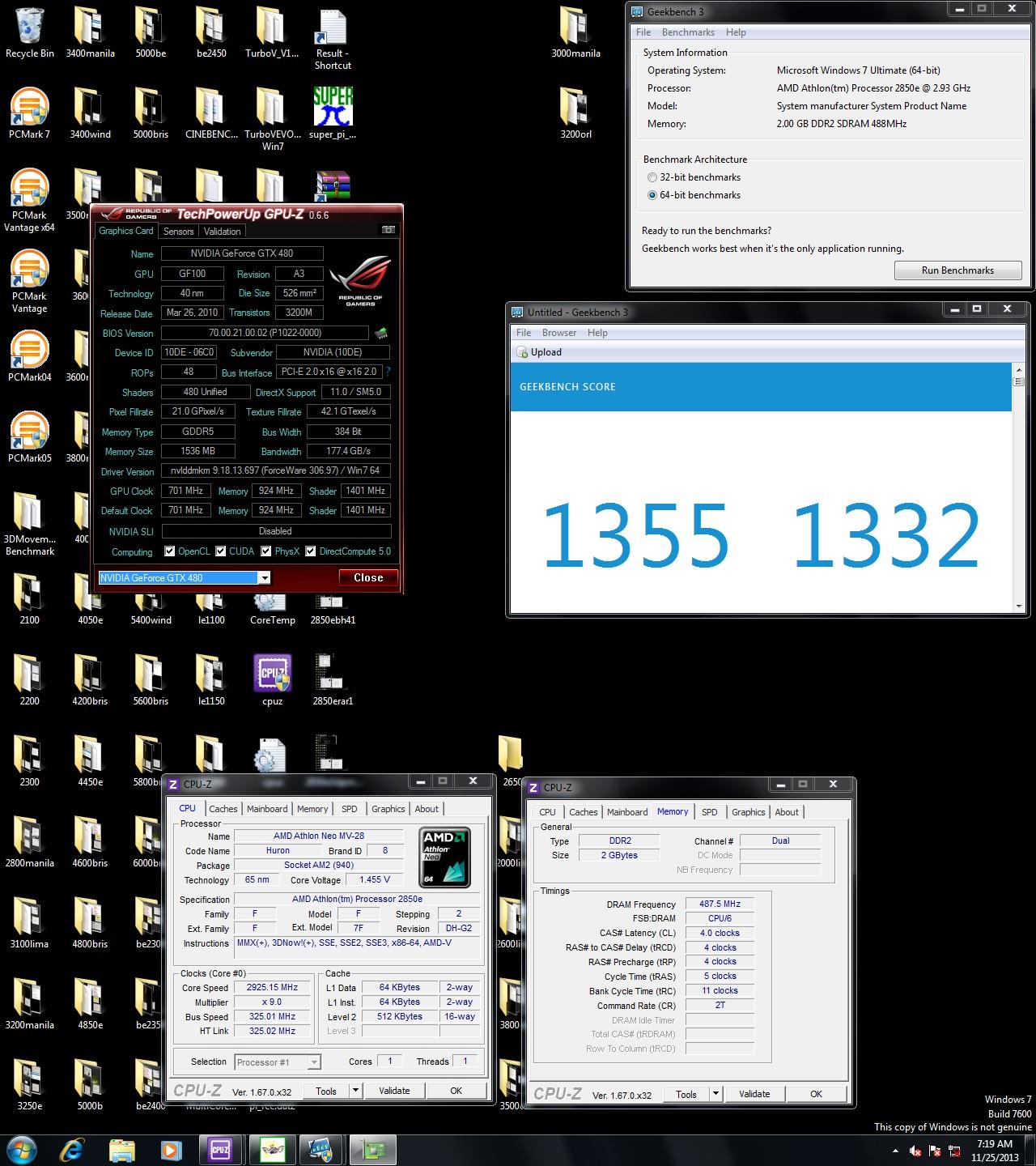Viewport: 1036px width, 1166px height.
Task: Click the muted volume tray icon
Action: 915,1151
